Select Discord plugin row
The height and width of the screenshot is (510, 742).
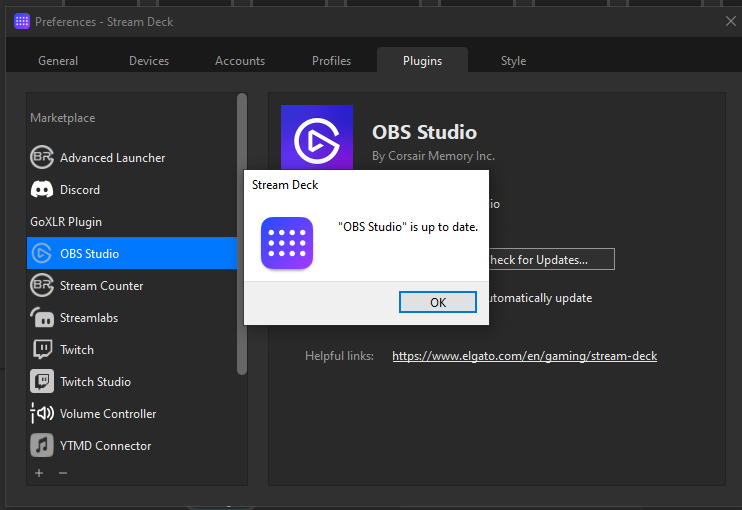[x=132, y=189]
